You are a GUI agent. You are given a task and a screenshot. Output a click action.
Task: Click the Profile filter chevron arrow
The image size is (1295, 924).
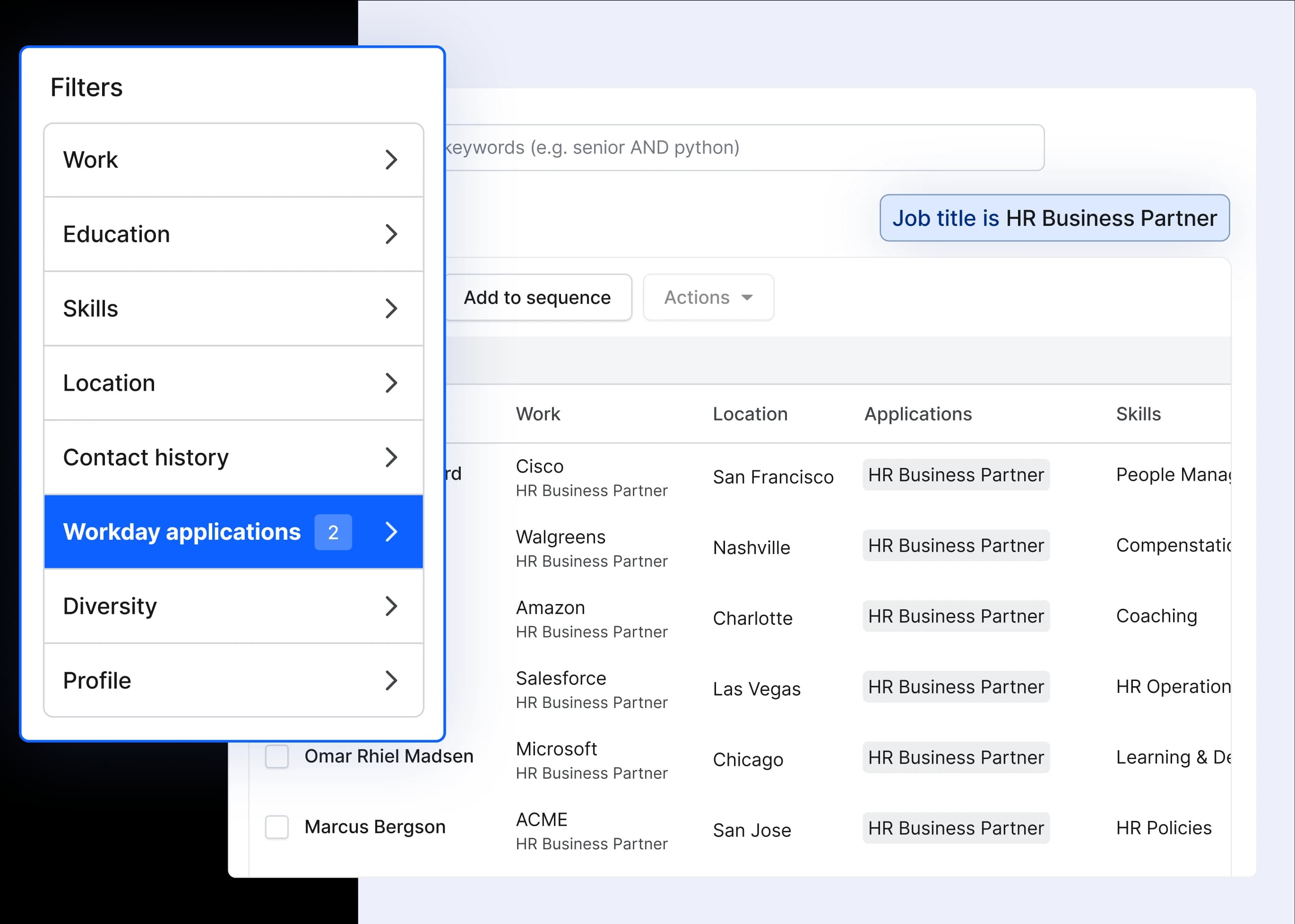coord(391,680)
